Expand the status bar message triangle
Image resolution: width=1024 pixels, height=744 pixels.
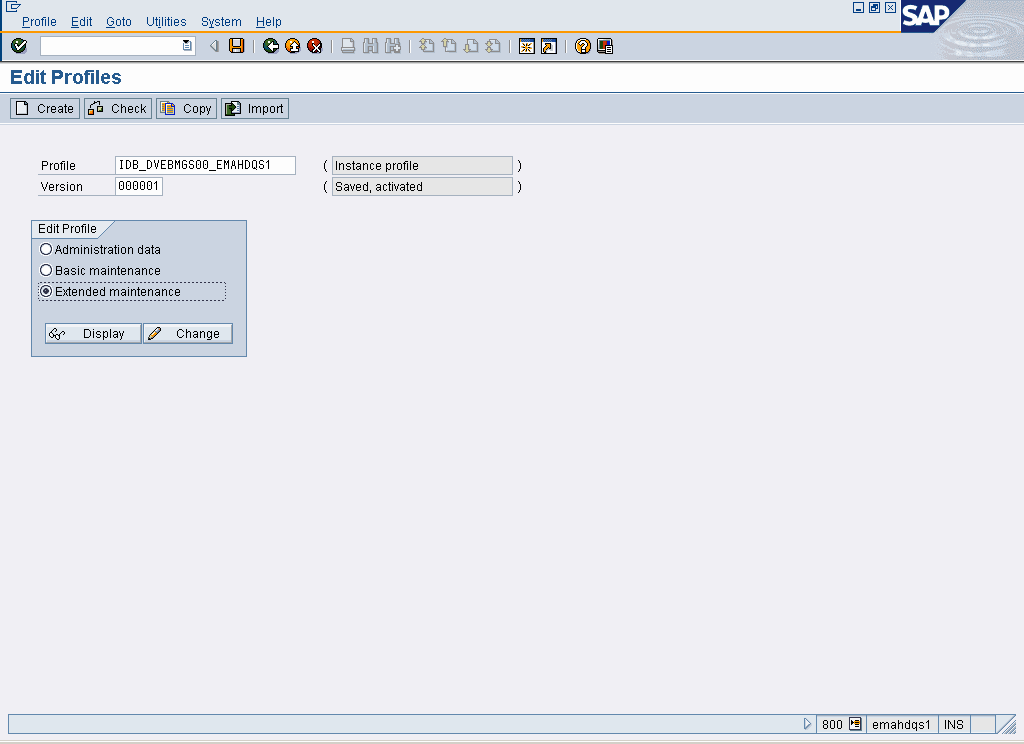click(x=808, y=724)
